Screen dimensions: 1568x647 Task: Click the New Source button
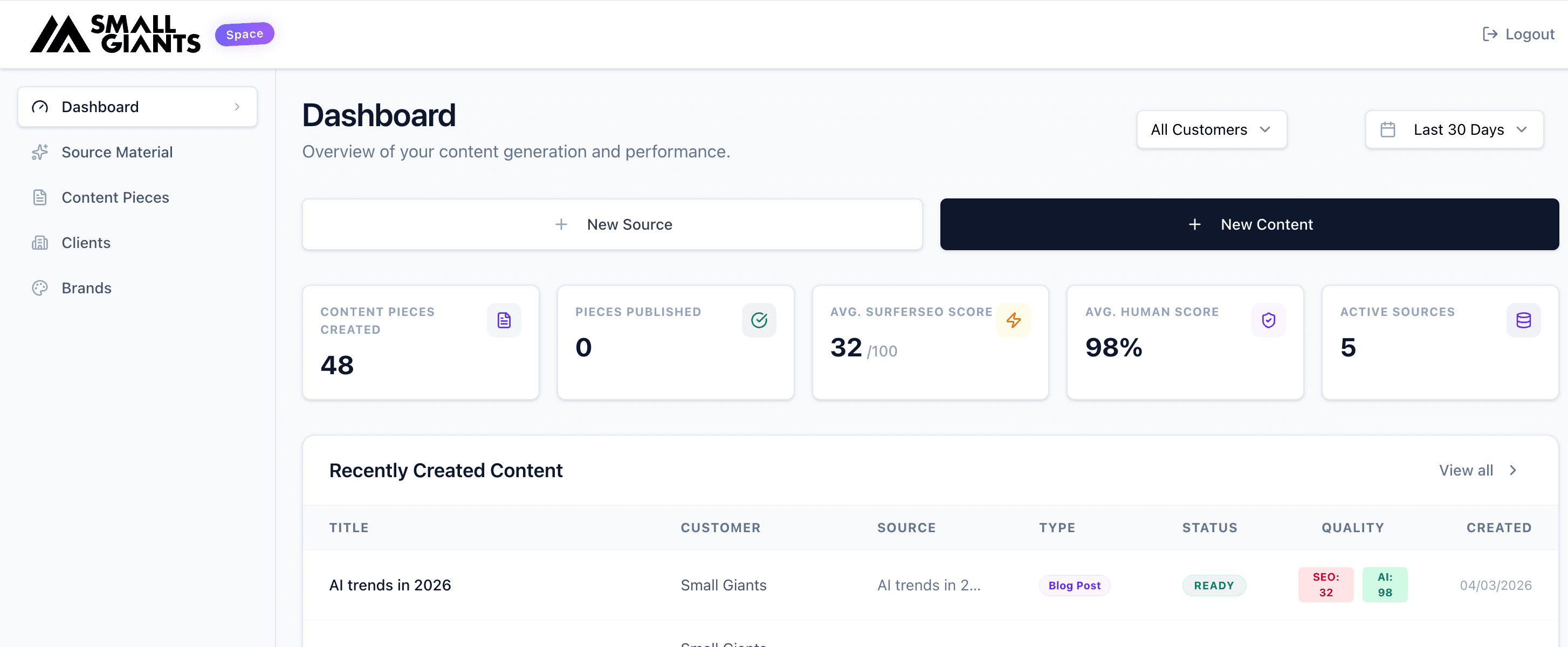(613, 225)
